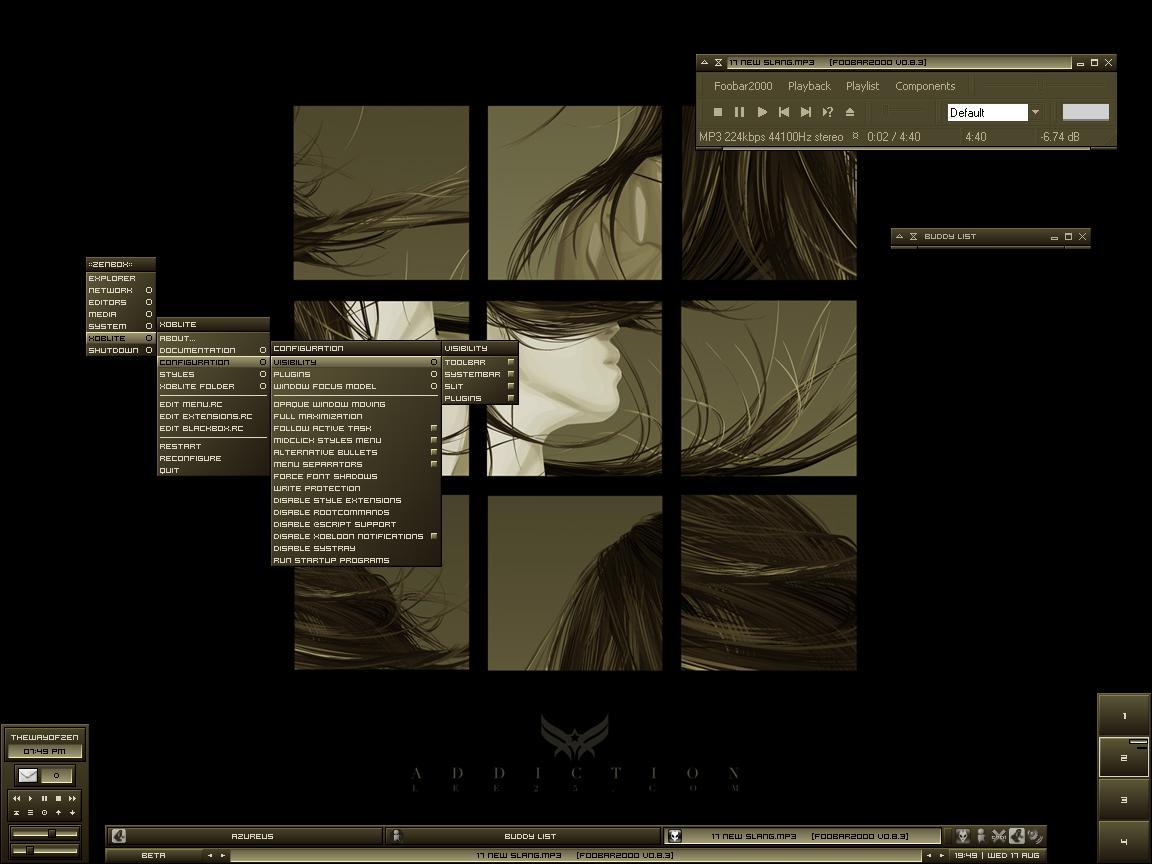Toggle Systembar visibility checkbox
The image size is (1152, 864).
click(x=511, y=374)
